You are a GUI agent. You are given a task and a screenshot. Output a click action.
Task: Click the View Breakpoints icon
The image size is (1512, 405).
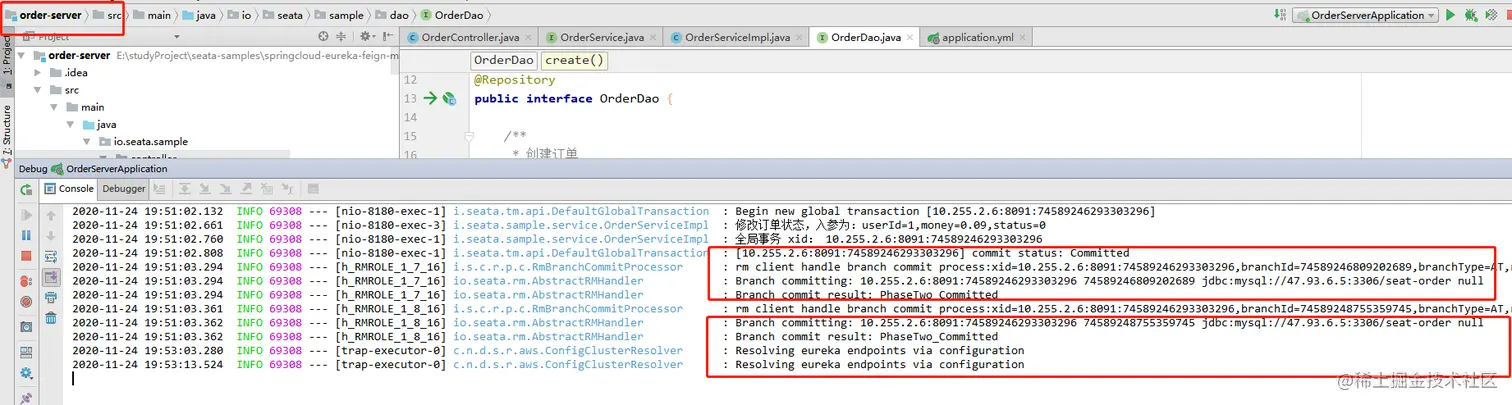coord(26,279)
